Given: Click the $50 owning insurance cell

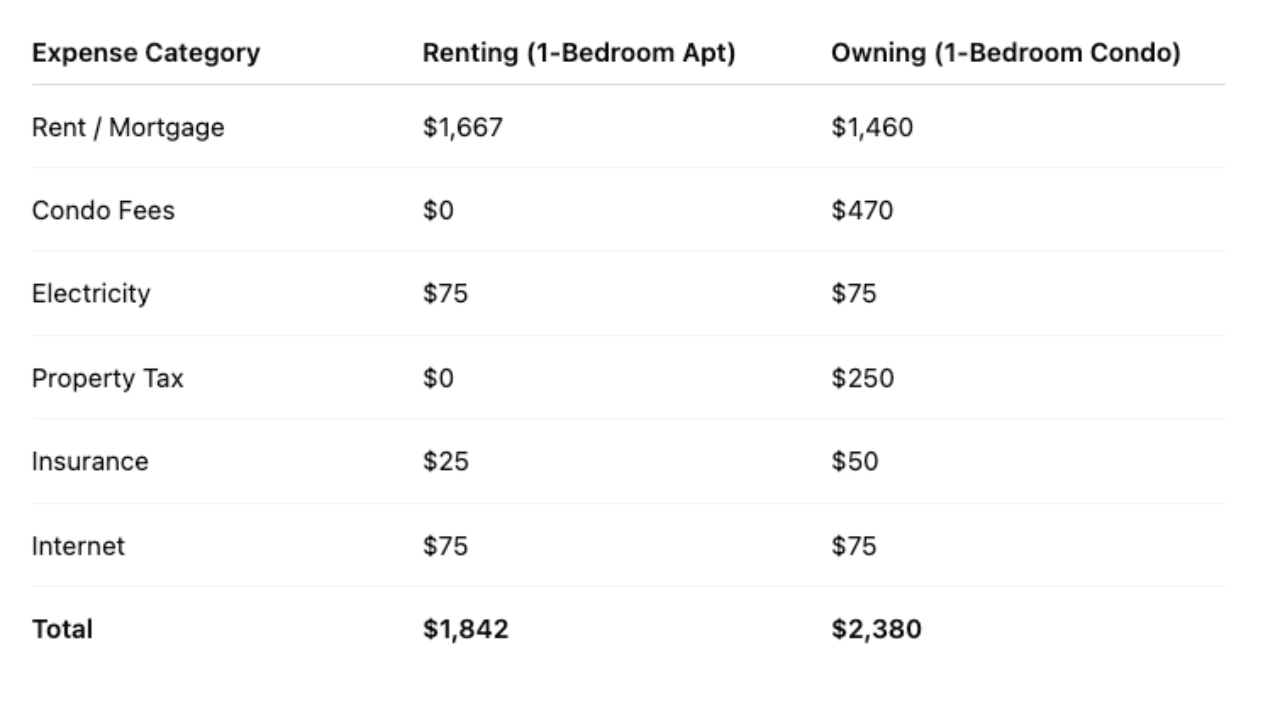Looking at the screenshot, I should pyautogui.click(x=855, y=462).
